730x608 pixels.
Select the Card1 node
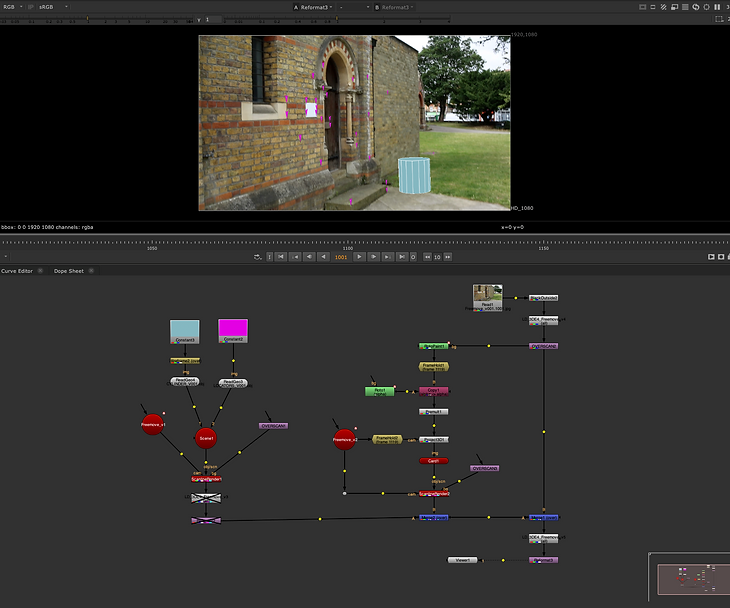click(x=433, y=461)
